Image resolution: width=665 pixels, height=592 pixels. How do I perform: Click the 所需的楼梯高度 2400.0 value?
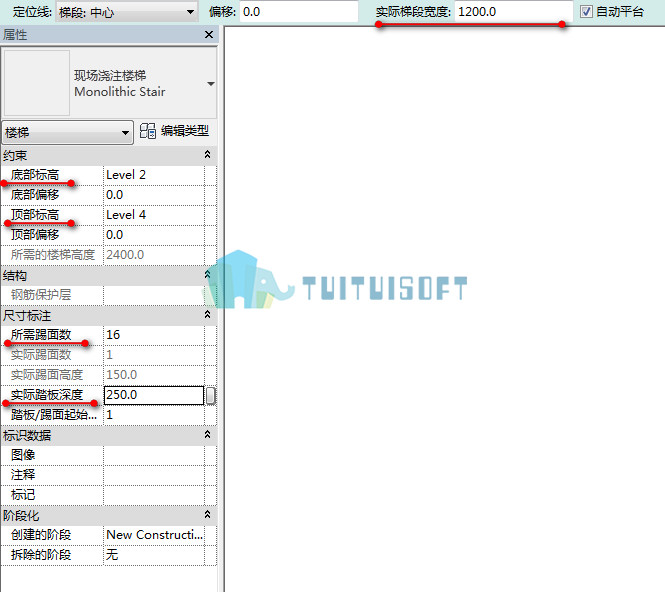tap(154, 254)
